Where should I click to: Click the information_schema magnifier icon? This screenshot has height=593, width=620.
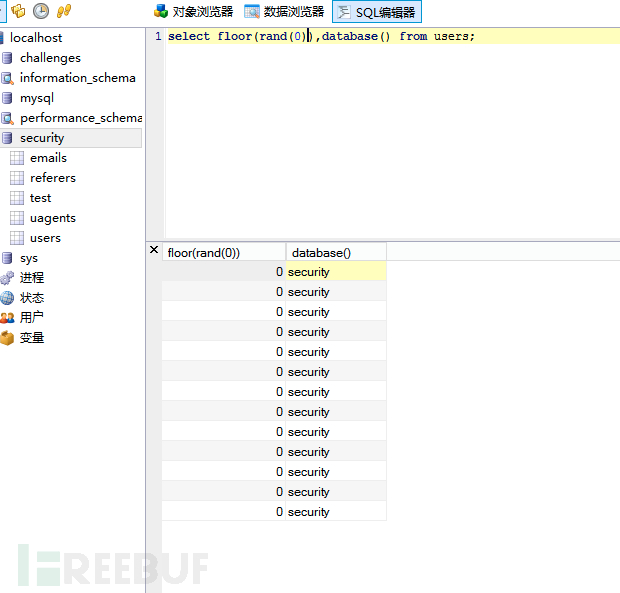[x=7, y=78]
